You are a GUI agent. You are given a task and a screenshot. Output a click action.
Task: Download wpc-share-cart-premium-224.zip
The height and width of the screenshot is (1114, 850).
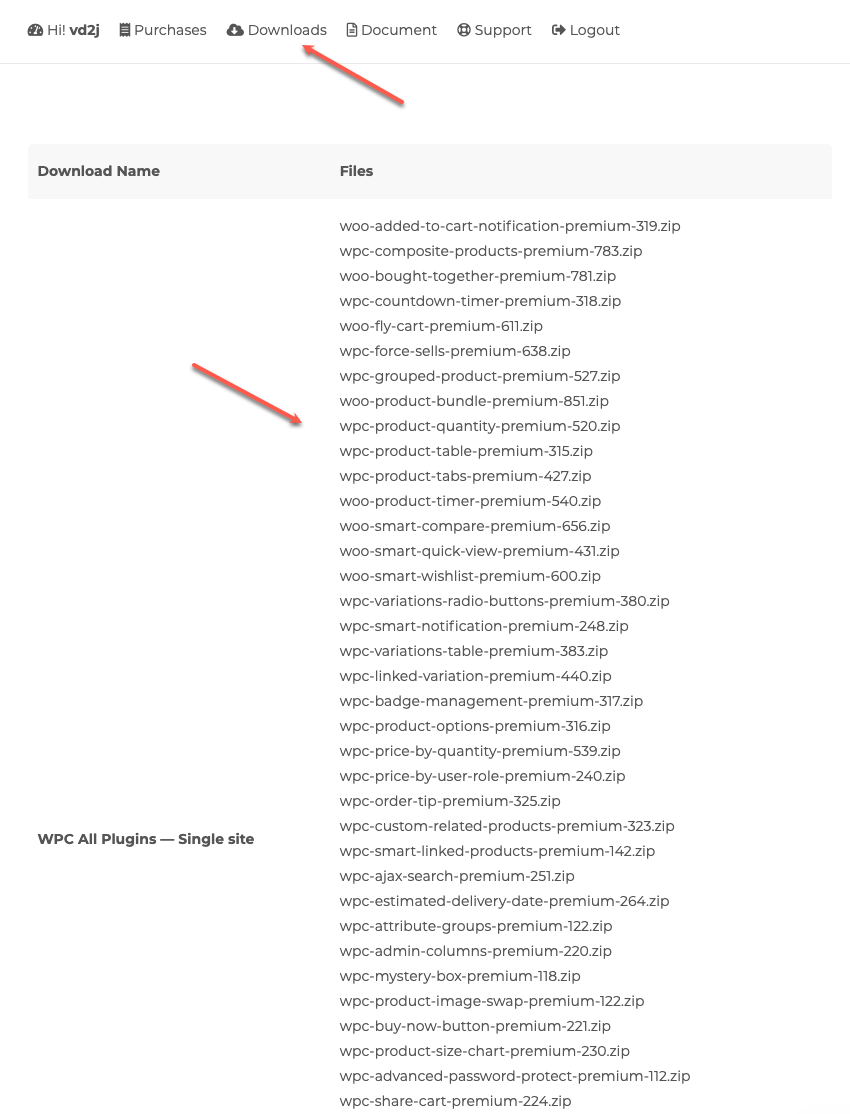pos(455,1101)
